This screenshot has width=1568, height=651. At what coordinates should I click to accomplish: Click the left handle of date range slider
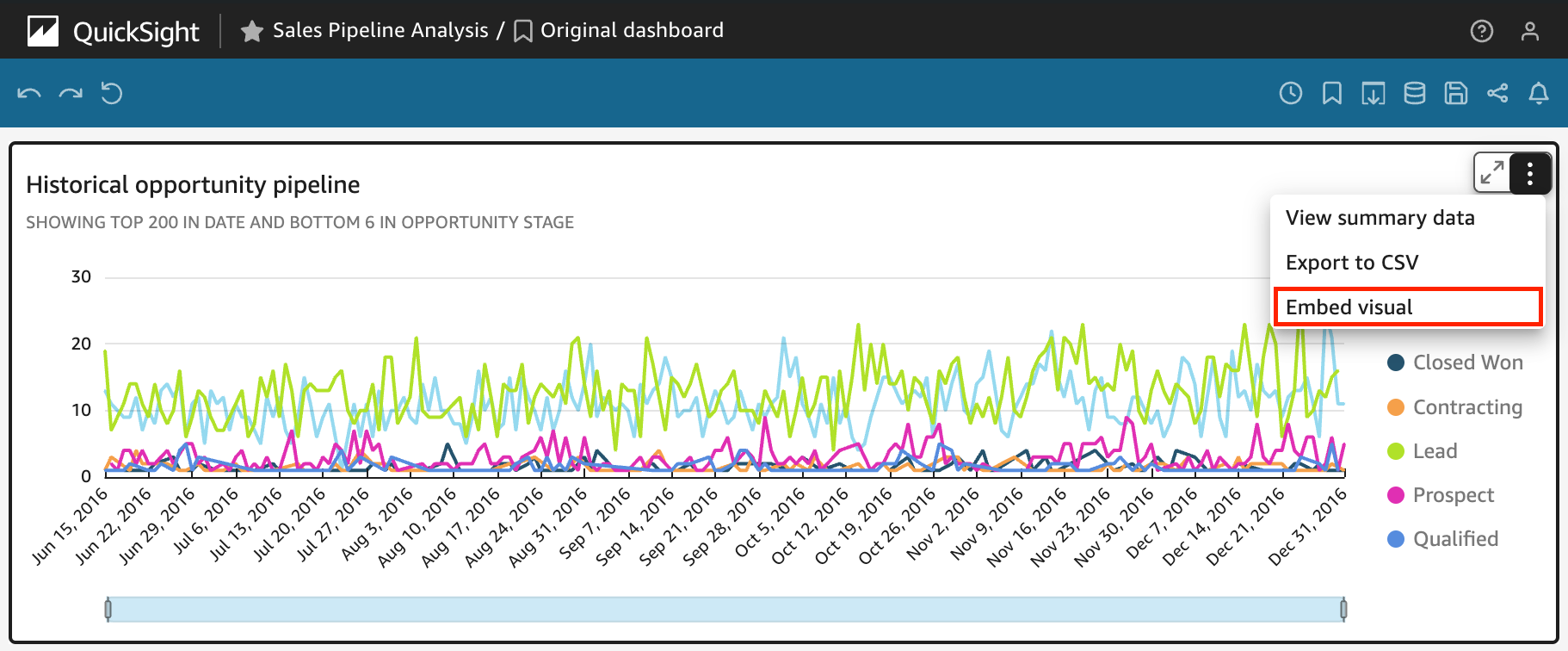click(x=108, y=610)
